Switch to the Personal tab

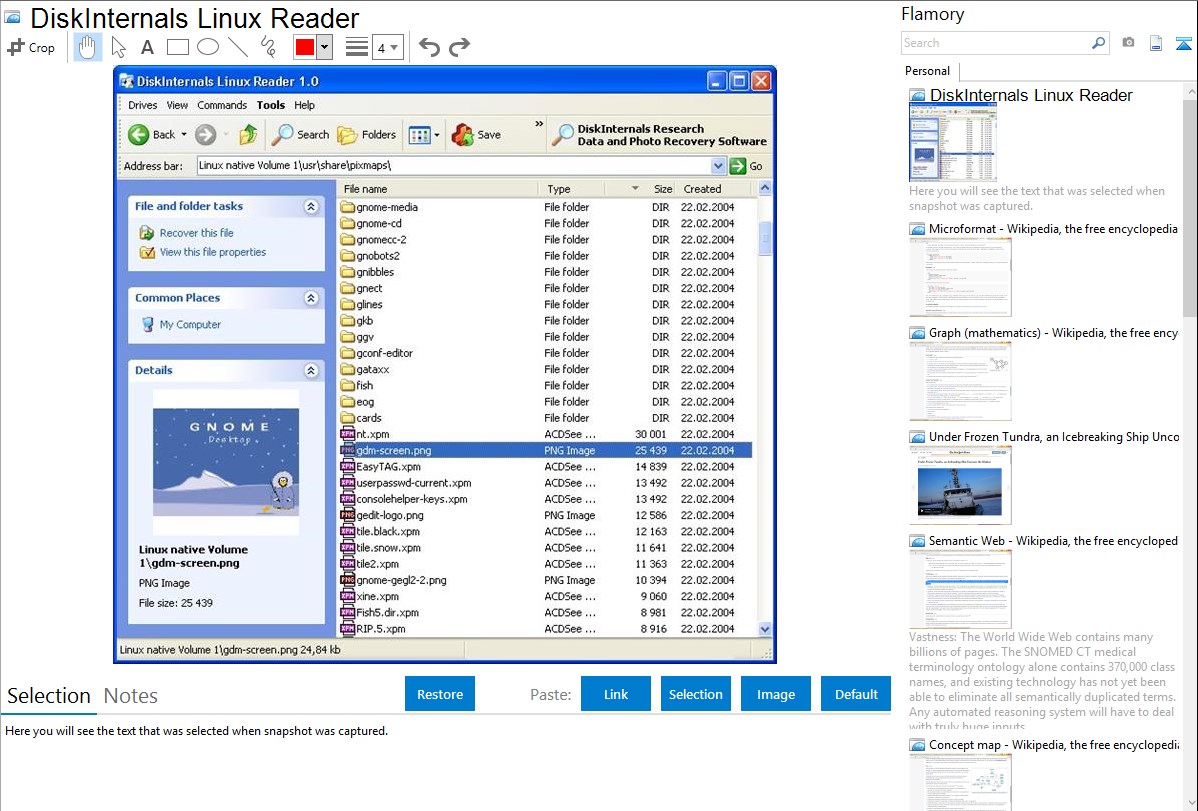coord(927,71)
